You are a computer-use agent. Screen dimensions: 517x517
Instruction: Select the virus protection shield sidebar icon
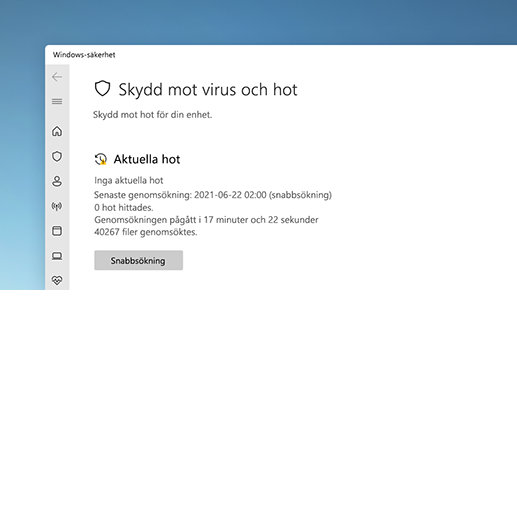(x=57, y=156)
